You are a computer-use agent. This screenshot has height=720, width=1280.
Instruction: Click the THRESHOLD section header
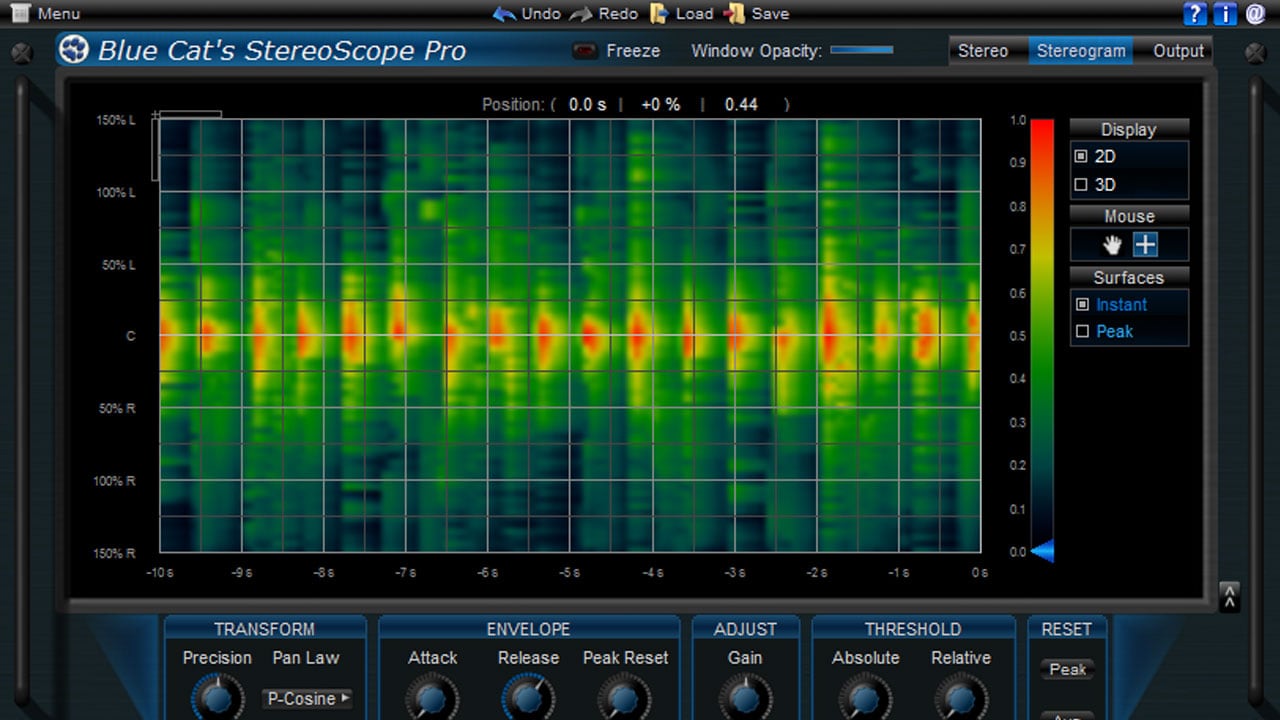(913, 629)
